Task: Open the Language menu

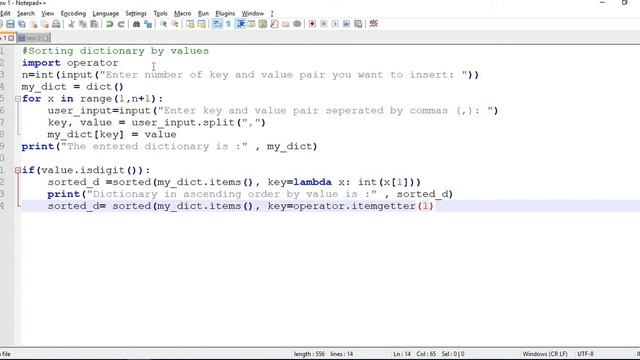Action: (x=105, y=13)
